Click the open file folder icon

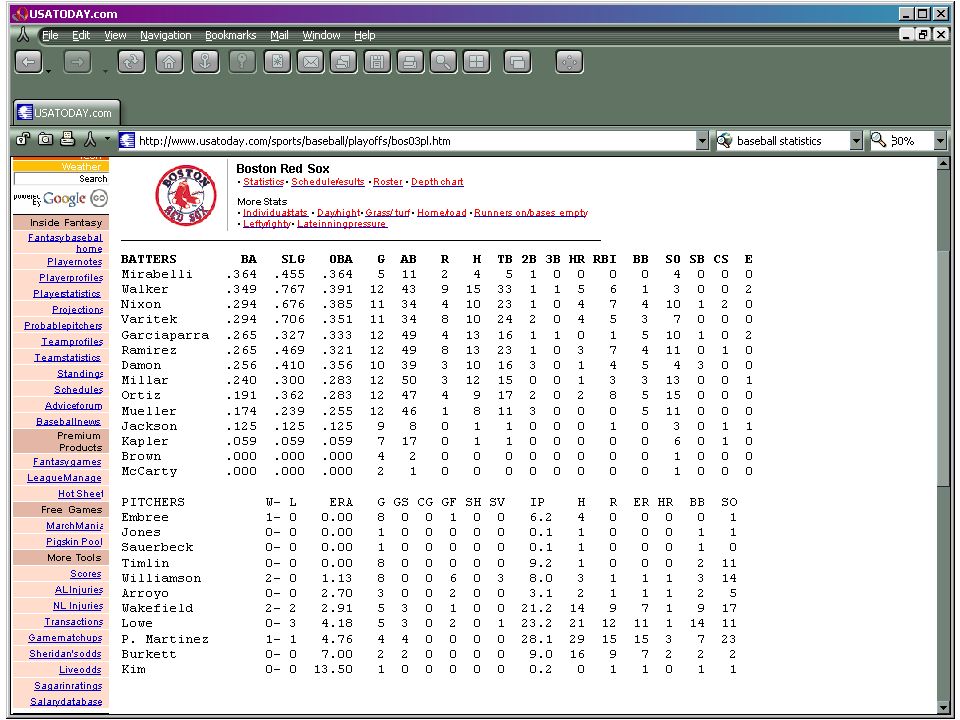pyautogui.click(x=343, y=62)
